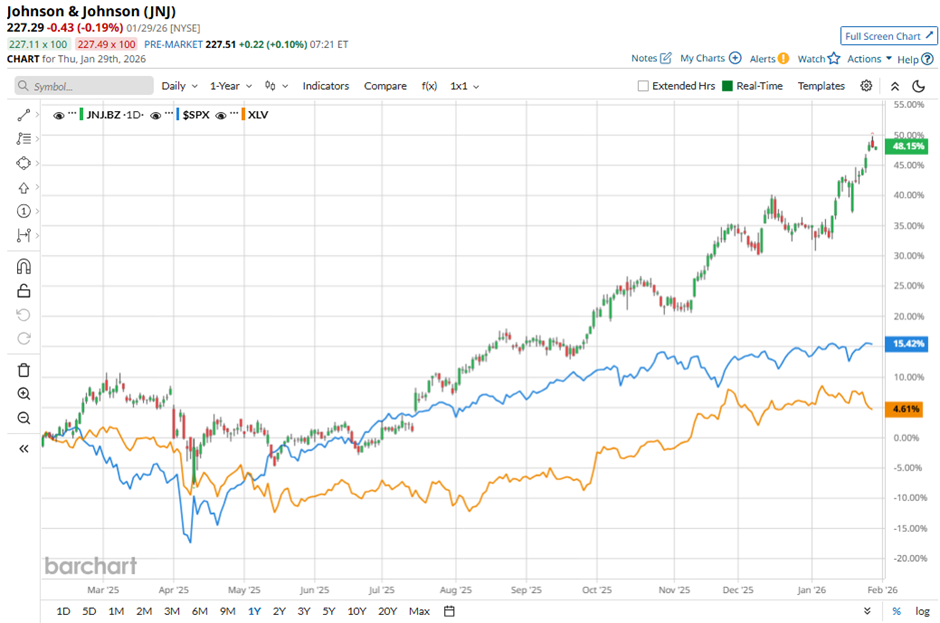The height and width of the screenshot is (623, 940).
Task: Open chart settings gear icon
Action: pyautogui.click(x=866, y=86)
